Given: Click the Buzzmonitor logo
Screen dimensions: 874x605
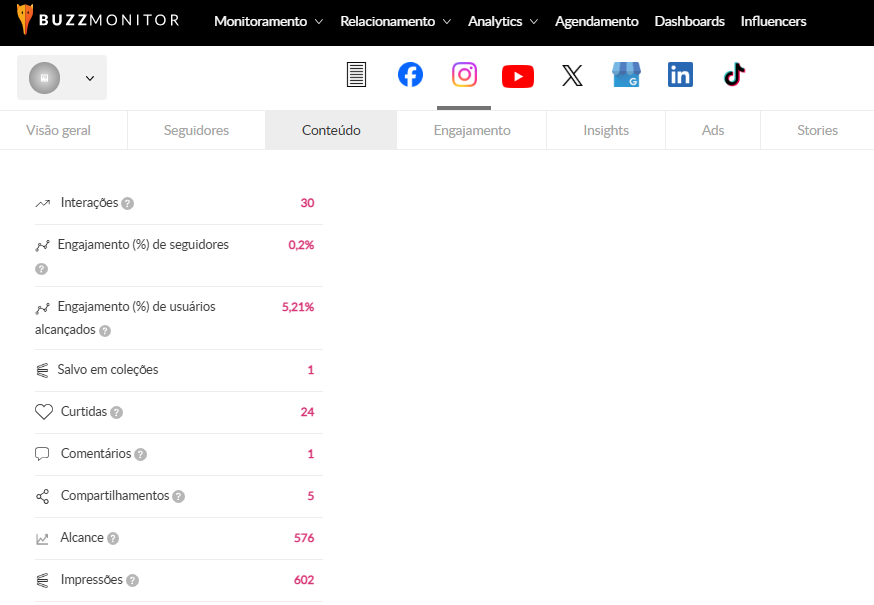Looking at the screenshot, I should point(98,20).
